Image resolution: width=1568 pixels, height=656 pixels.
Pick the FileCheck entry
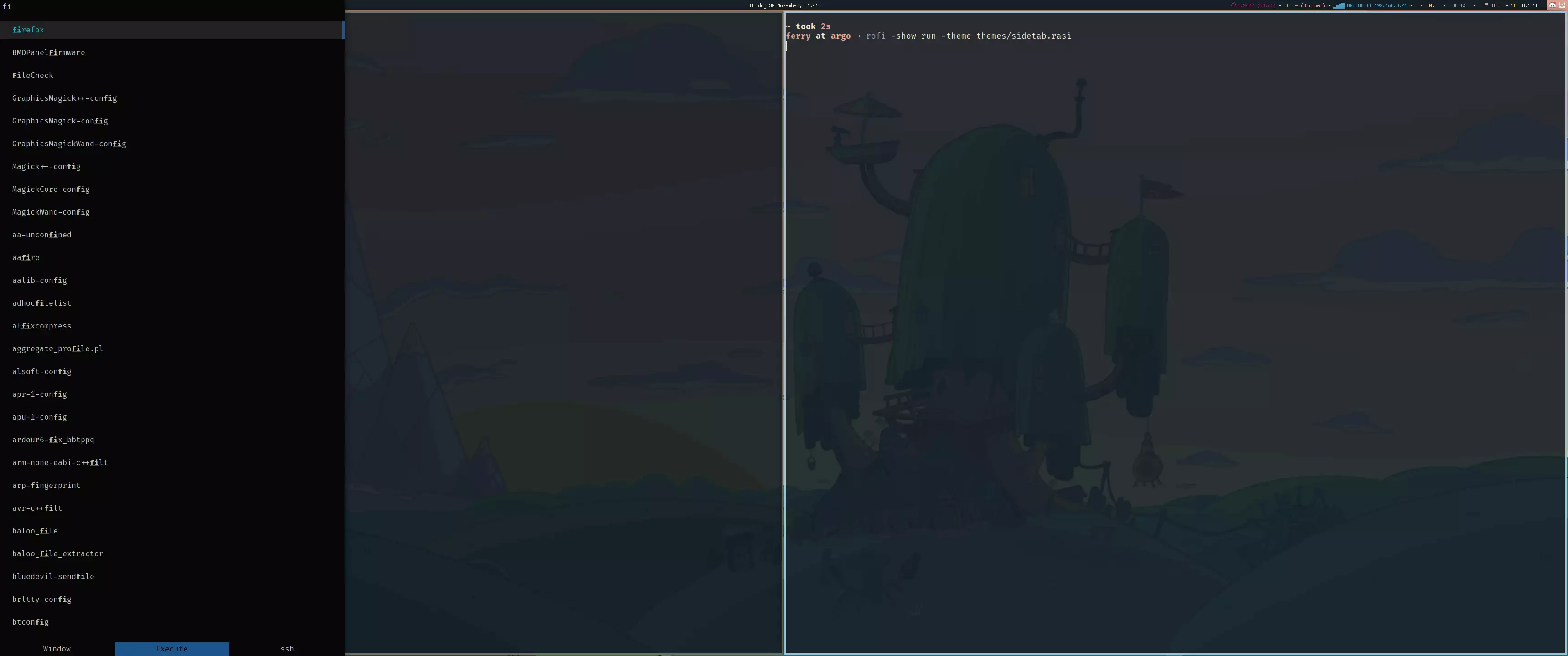(172, 76)
